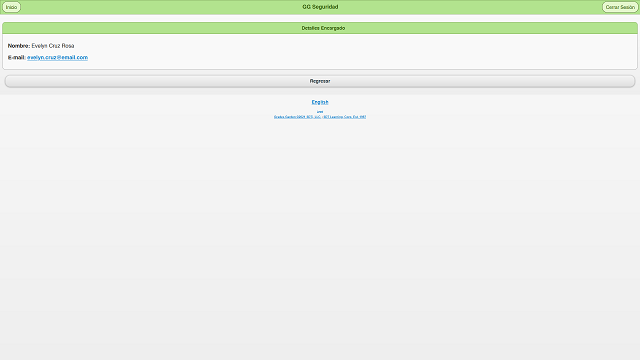Click the Nombre: field label

tap(19, 46)
